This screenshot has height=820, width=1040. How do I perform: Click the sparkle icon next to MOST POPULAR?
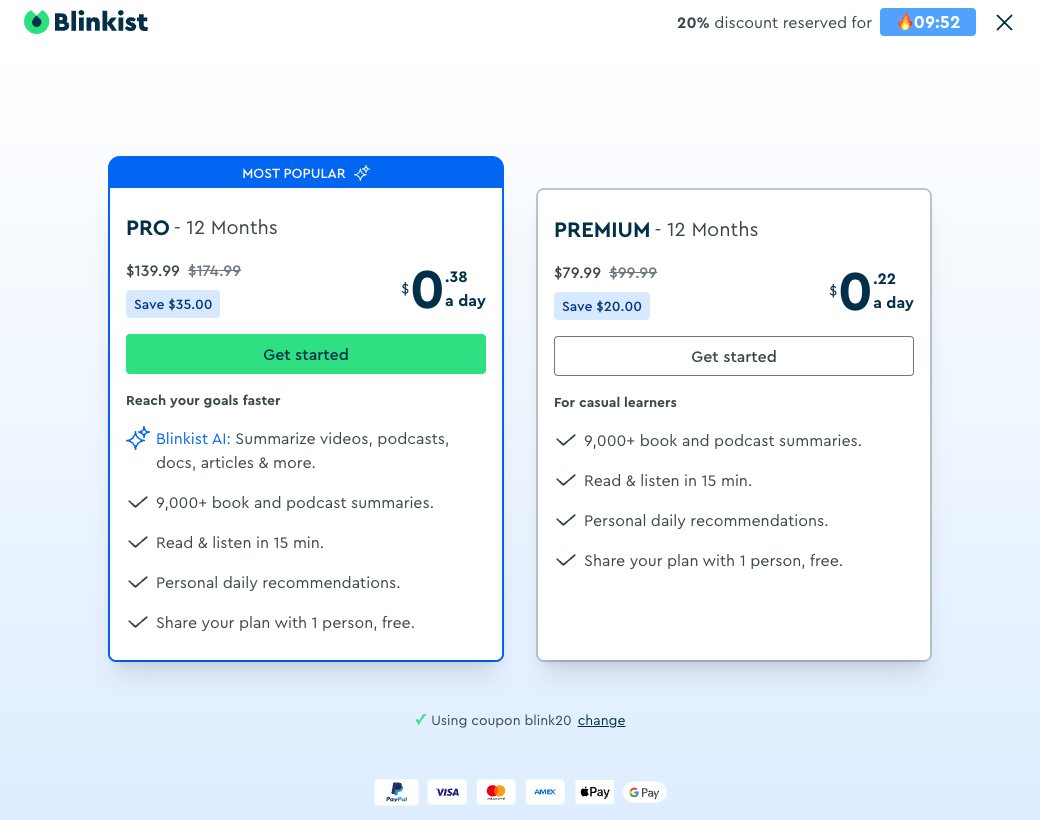(x=361, y=173)
